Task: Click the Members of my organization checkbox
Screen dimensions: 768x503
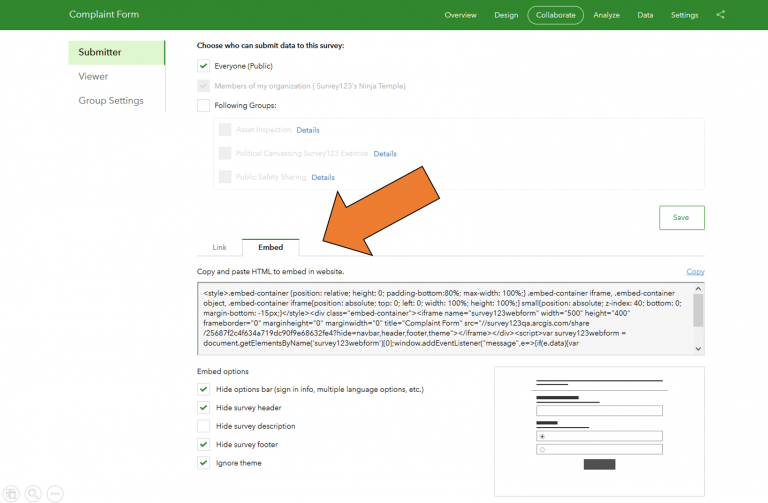Action: (x=203, y=86)
